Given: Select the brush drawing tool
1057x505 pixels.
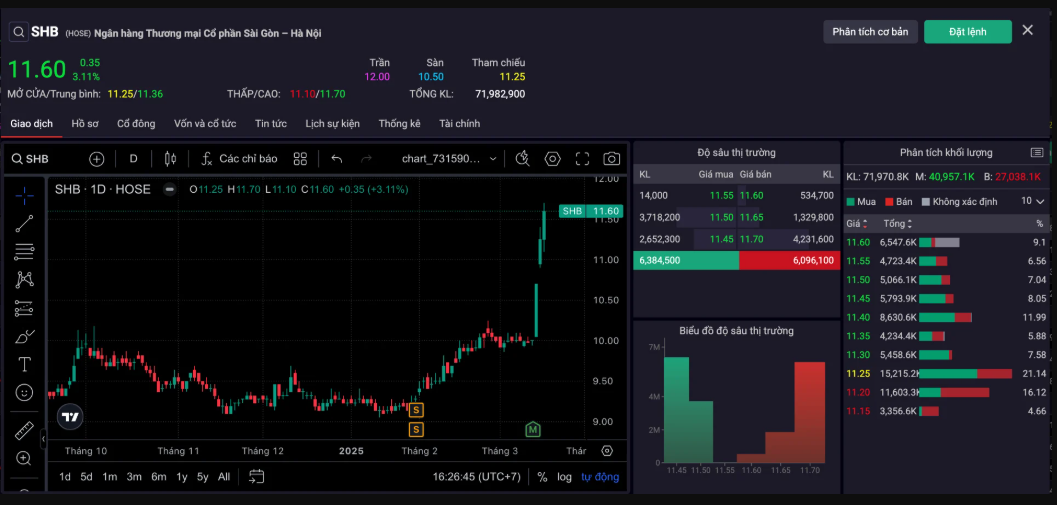Looking at the screenshot, I should coord(24,336).
